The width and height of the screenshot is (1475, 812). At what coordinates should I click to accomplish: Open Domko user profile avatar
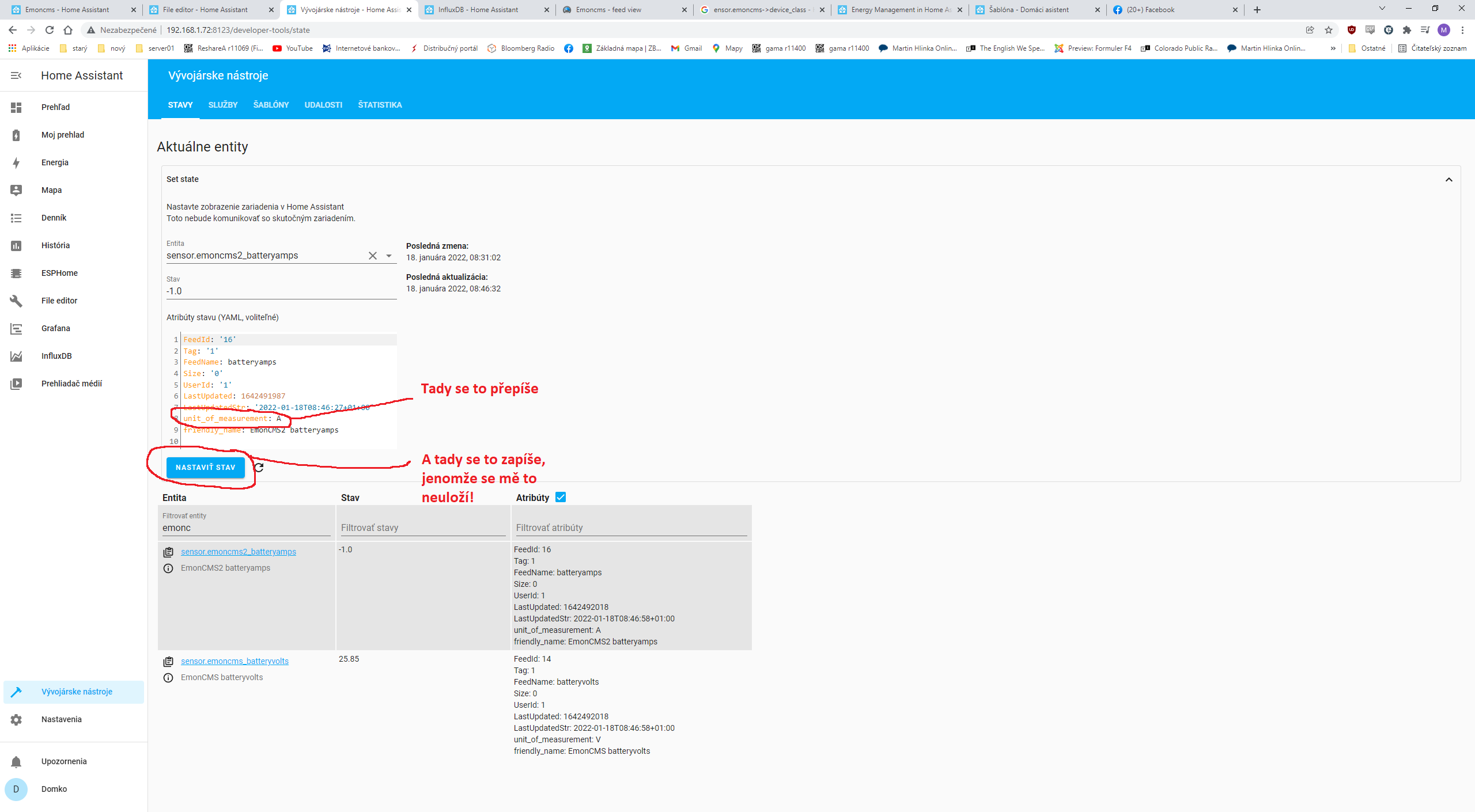click(16, 789)
